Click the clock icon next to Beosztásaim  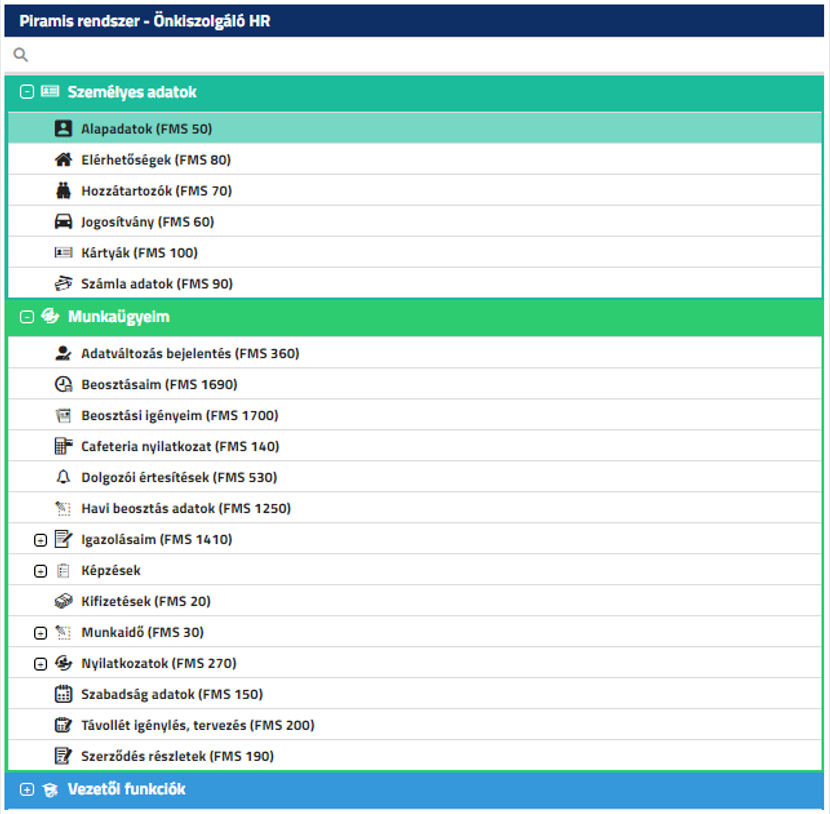[x=63, y=384]
